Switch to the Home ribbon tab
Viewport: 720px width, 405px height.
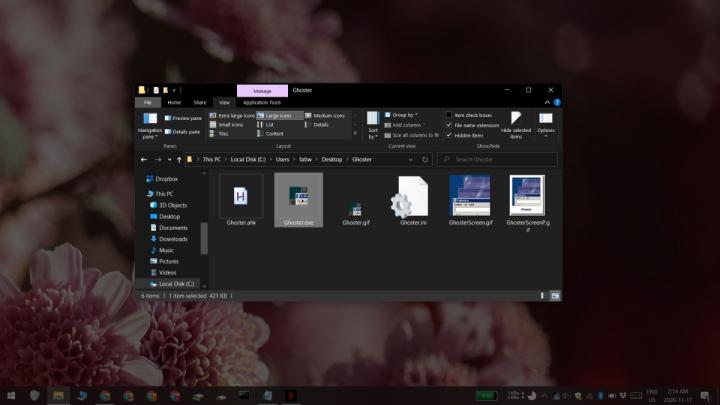pyautogui.click(x=174, y=102)
